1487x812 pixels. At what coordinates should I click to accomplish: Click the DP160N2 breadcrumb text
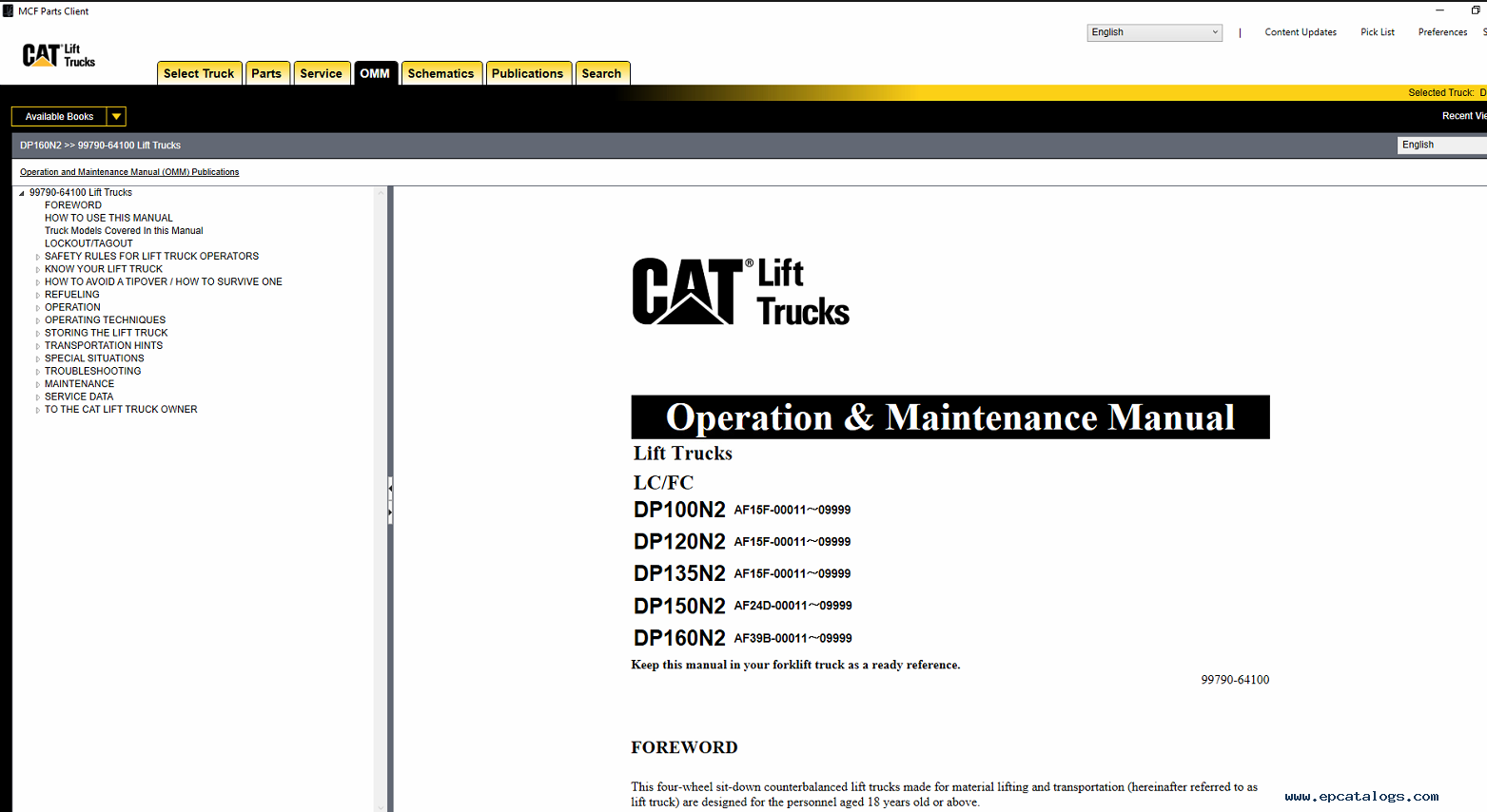tap(40, 145)
